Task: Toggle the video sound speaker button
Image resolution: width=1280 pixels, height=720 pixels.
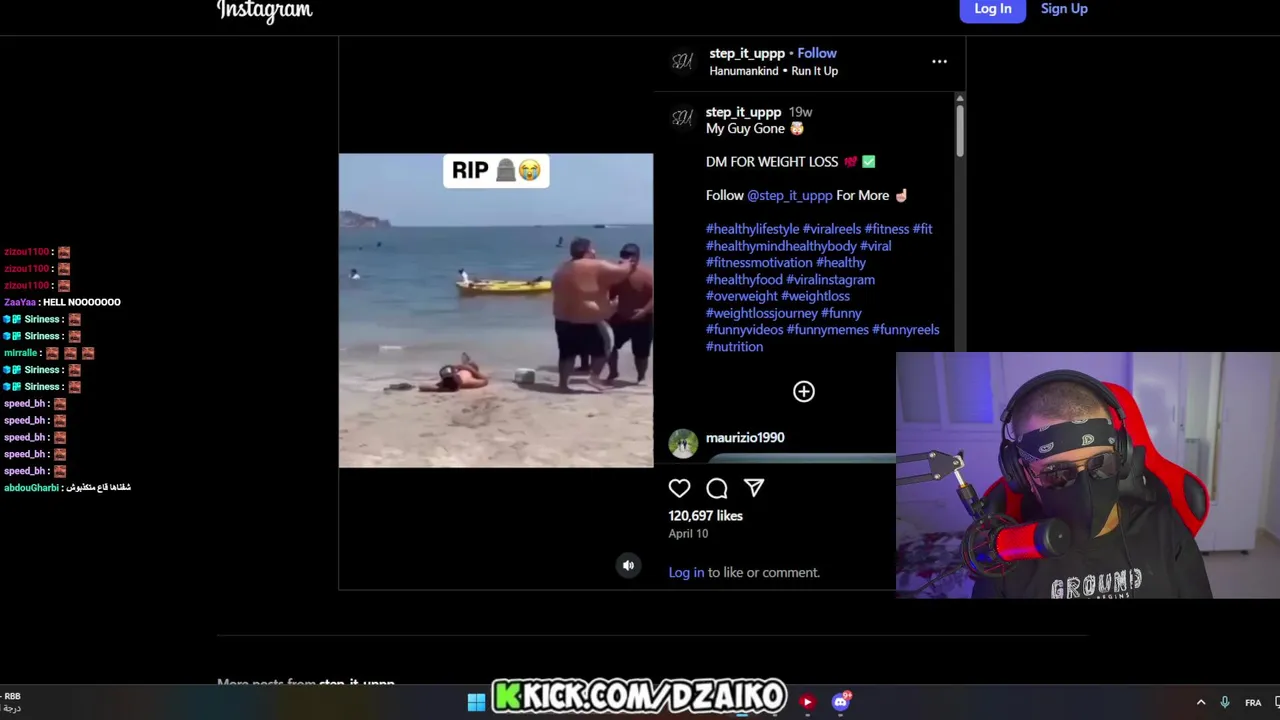Action: tap(628, 566)
